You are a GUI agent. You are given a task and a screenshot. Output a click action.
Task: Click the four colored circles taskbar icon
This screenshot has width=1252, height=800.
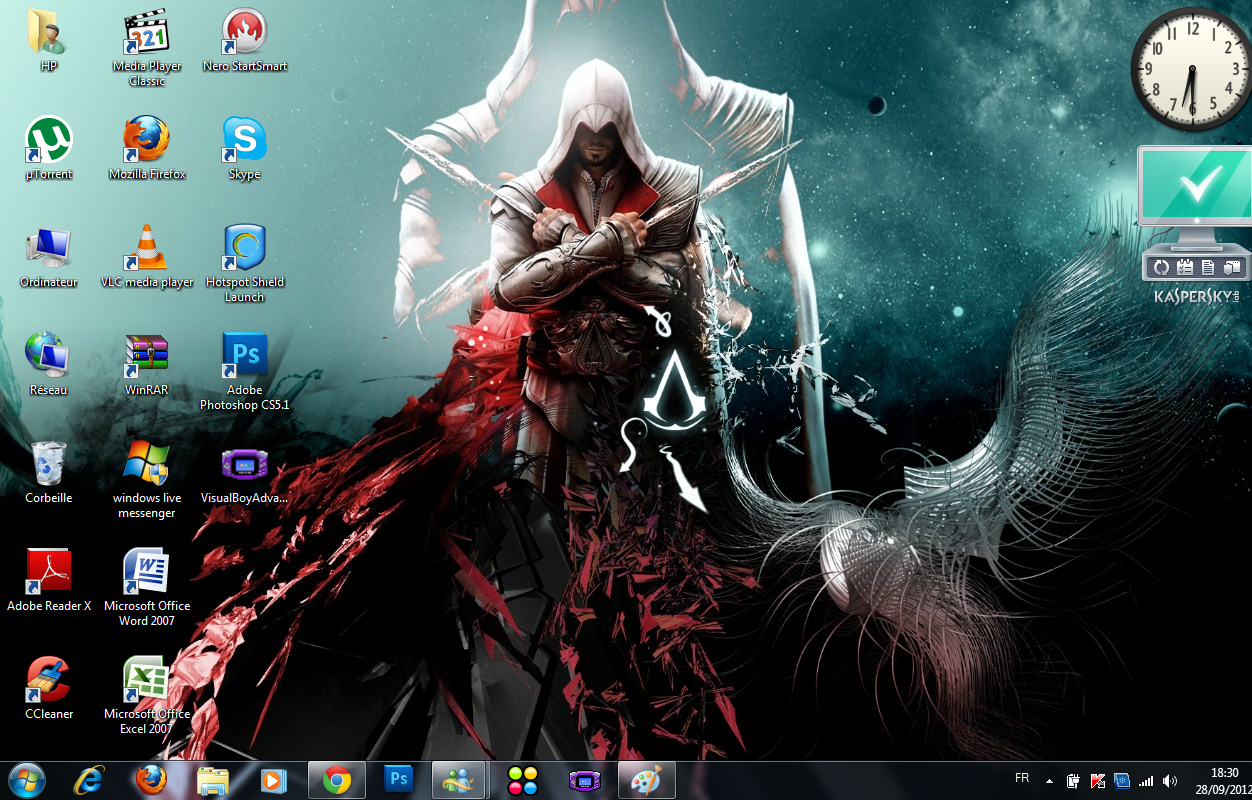coord(522,780)
